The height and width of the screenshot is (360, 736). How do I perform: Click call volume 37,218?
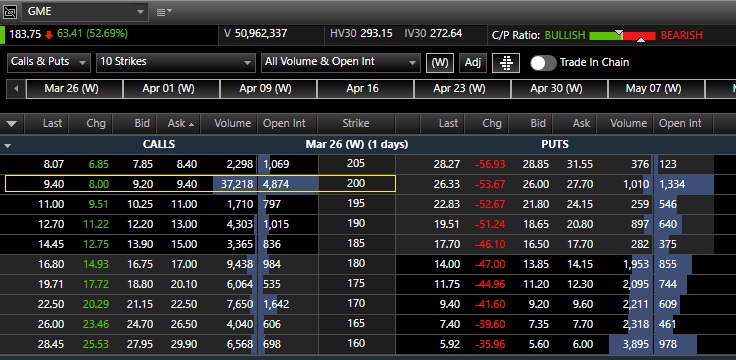237,184
